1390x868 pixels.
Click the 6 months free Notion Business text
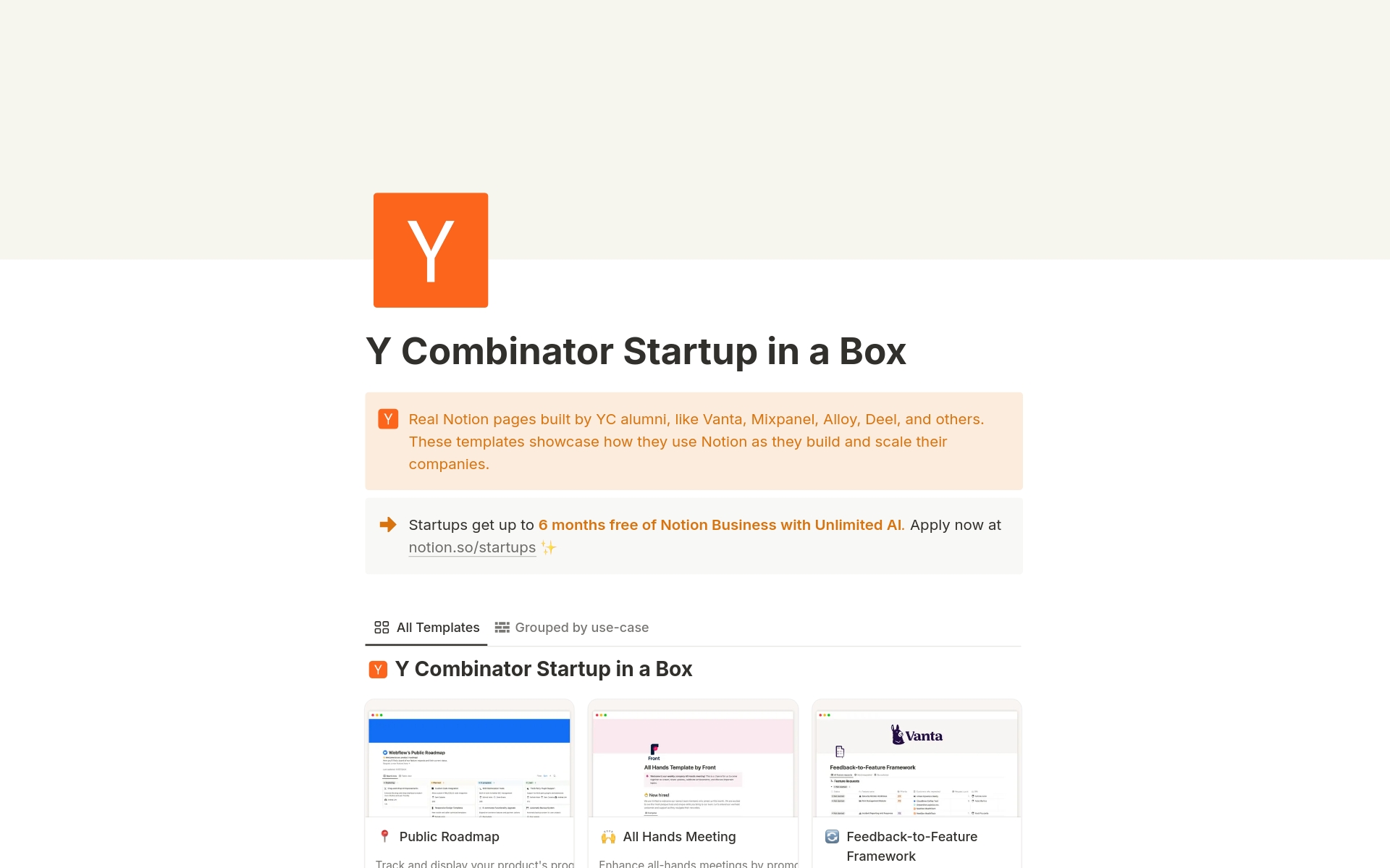tap(721, 525)
